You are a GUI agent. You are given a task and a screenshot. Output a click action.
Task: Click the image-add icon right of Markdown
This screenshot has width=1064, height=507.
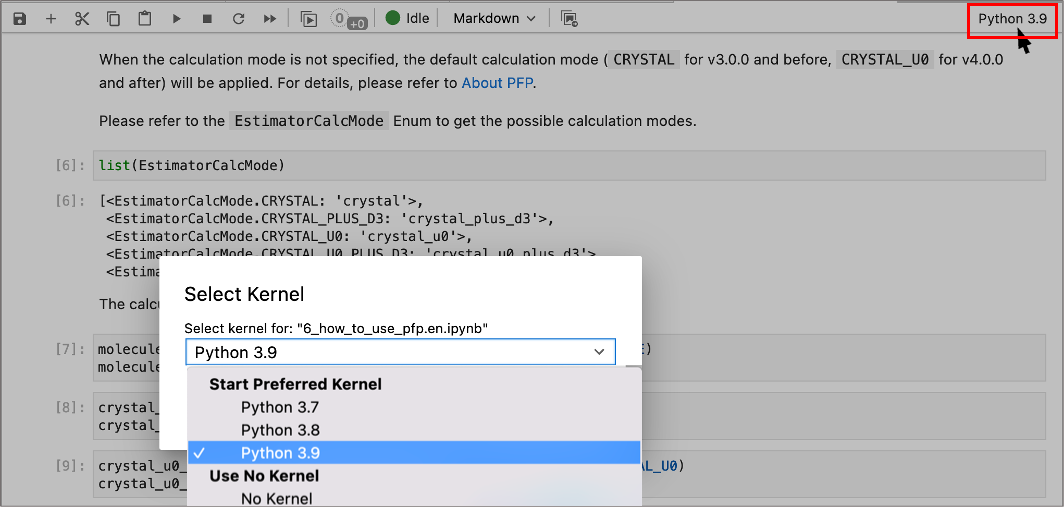tap(569, 18)
